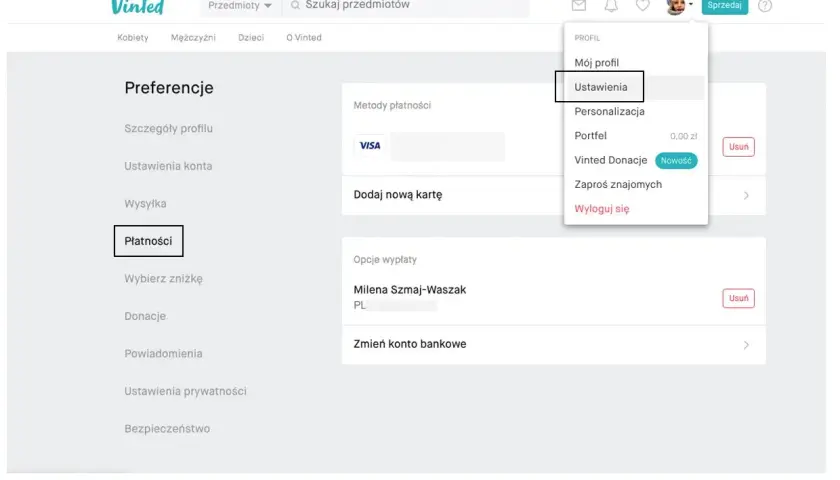Click the Preferencje heading
Image resolution: width=840 pixels, height=480 pixels.
pyautogui.click(x=169, y=88)
